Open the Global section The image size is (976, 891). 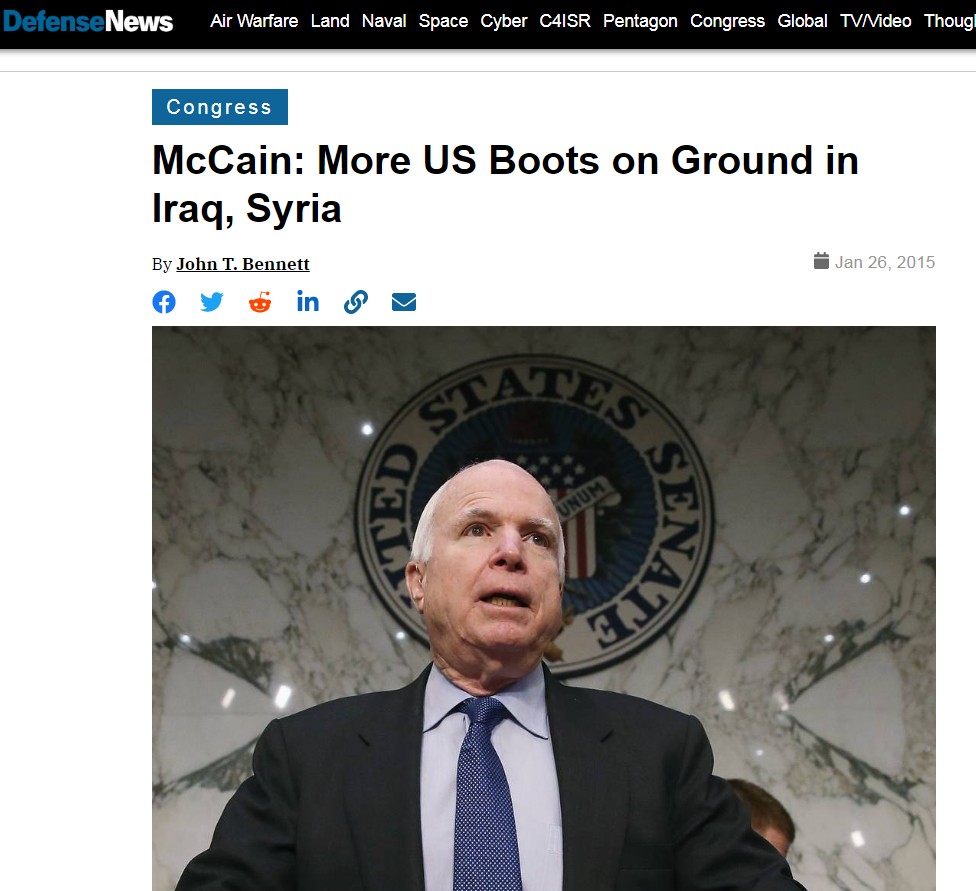(802, 21)
